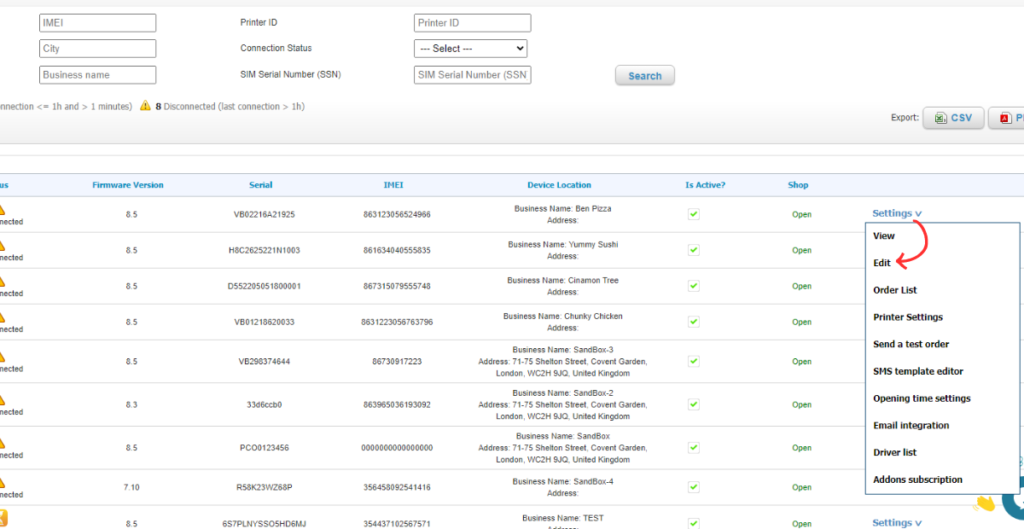Open SMS template editor from menu
Image resolution: width=1024 pixels, height=529 pixels.
coord(918,371)
